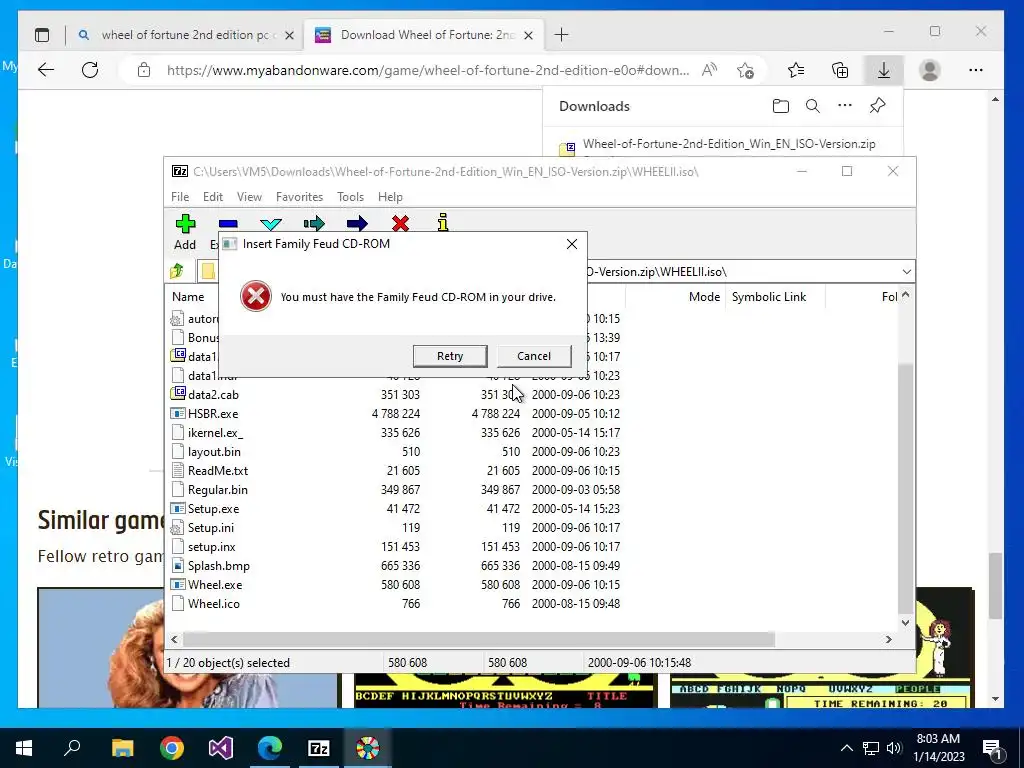The image size is (1024, 768).
Task: Click the Delete red X icon in 7-Zip
Action: (400, 224)
